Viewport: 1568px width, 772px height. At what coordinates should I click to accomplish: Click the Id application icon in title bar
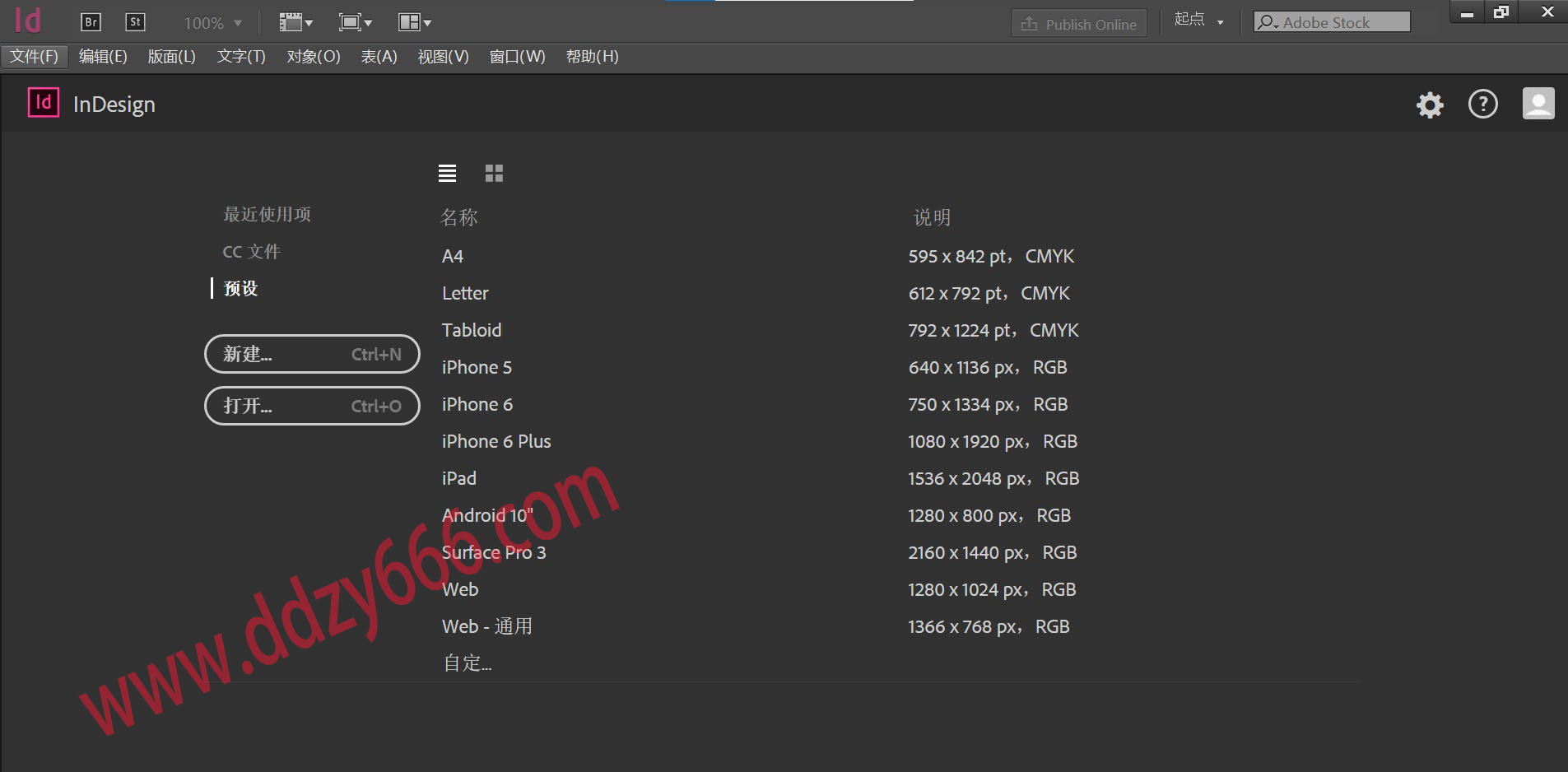pyautogui.click(x=27, y=21)
